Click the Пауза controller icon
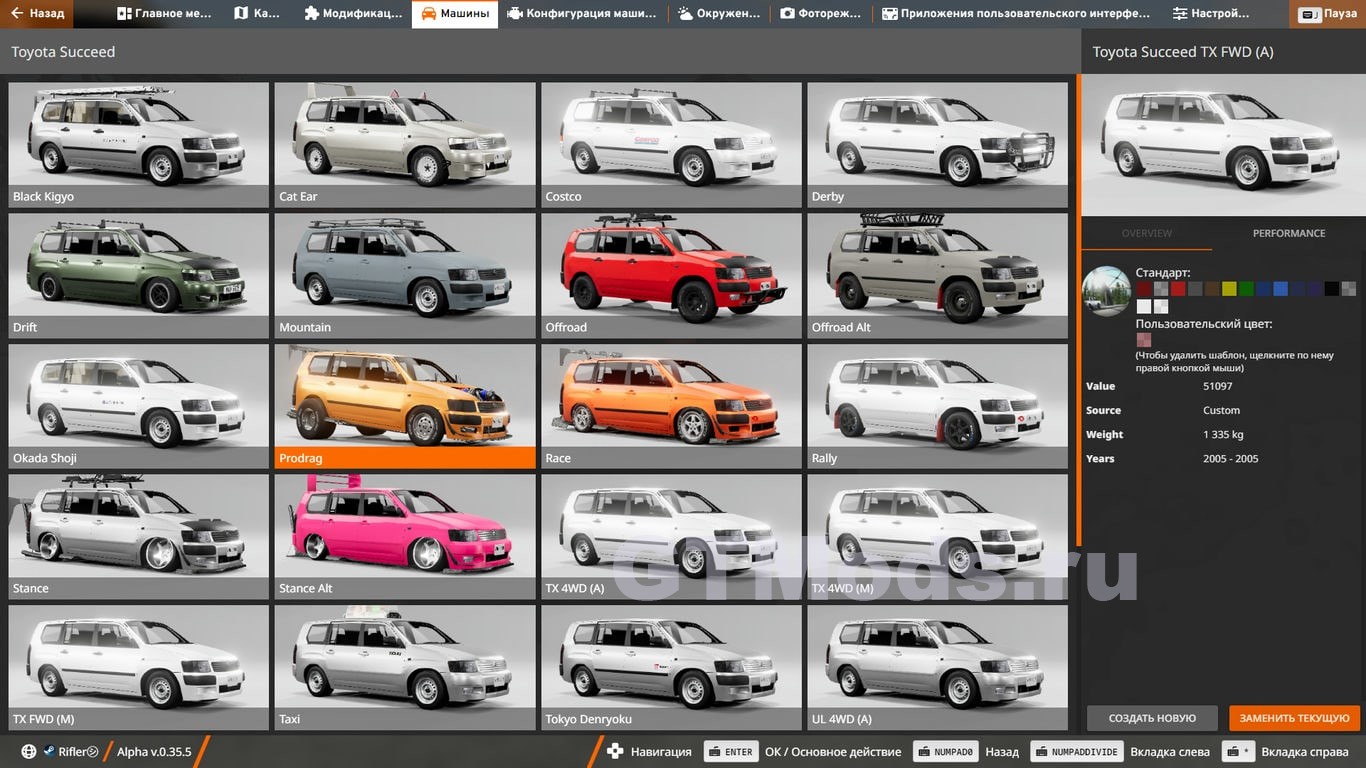The image size is (1366, 768). pyautogui.click(x=1311, y=14)
